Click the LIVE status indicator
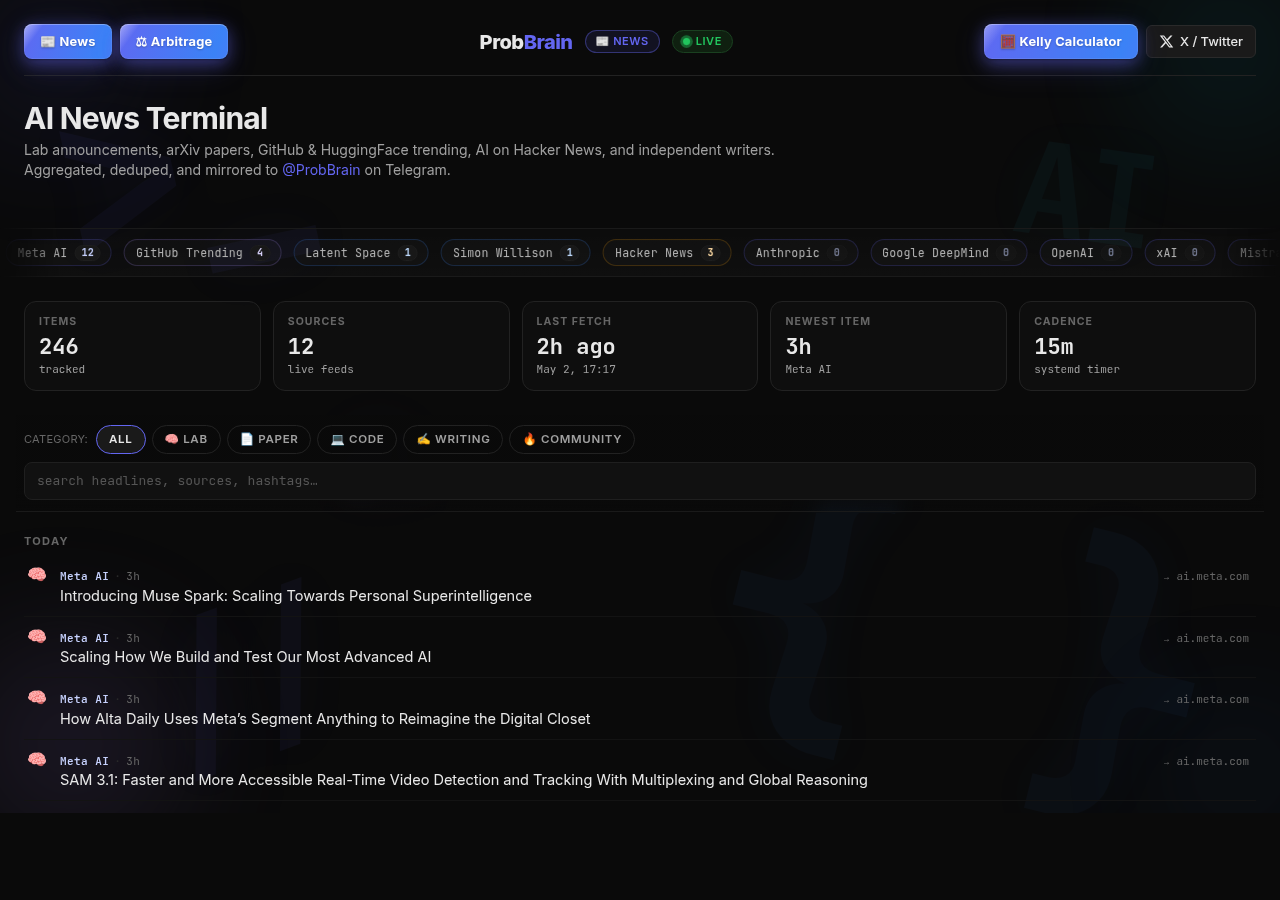 [702, 41]
